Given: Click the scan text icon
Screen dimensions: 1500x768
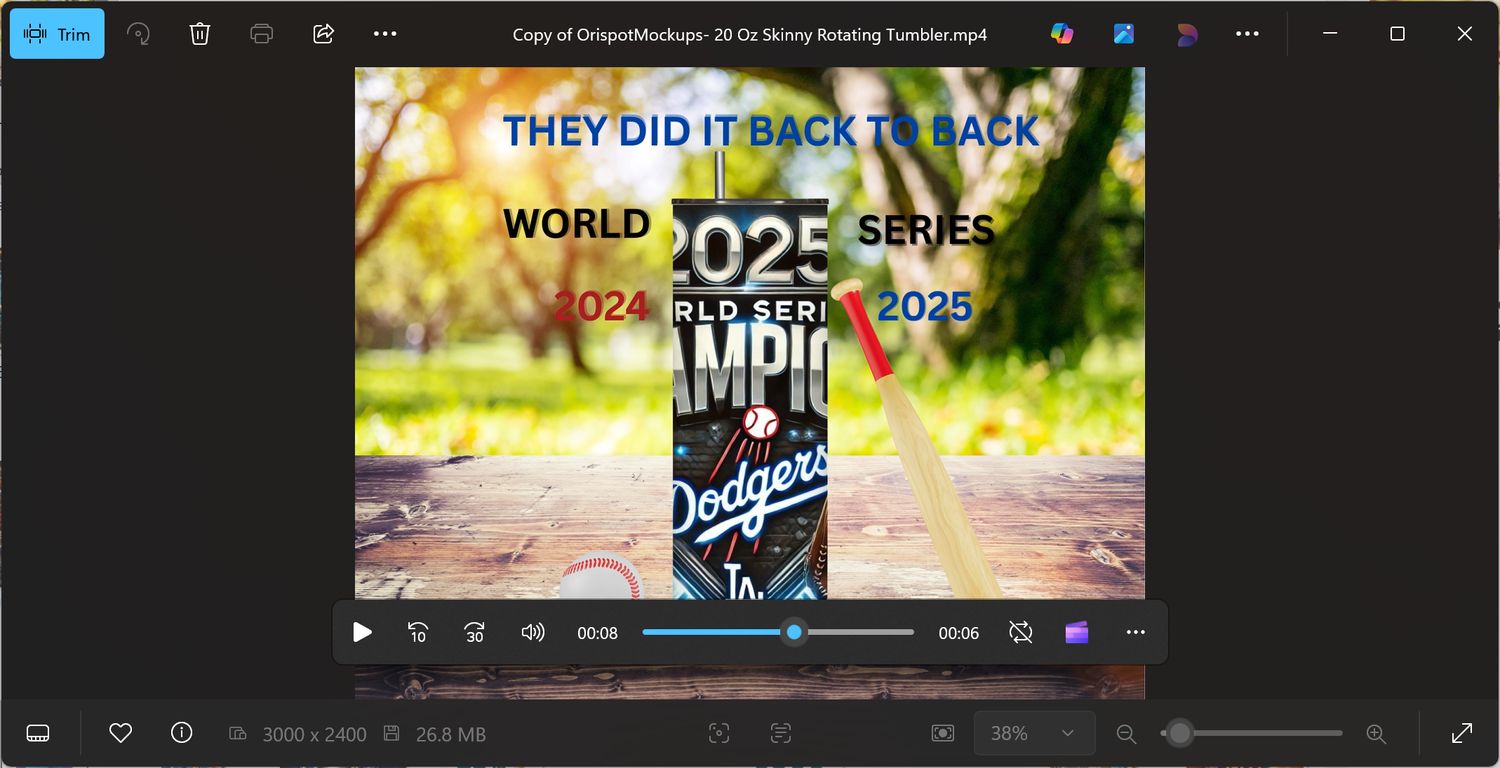Looking at the screenshot, I should click(781, 734).
